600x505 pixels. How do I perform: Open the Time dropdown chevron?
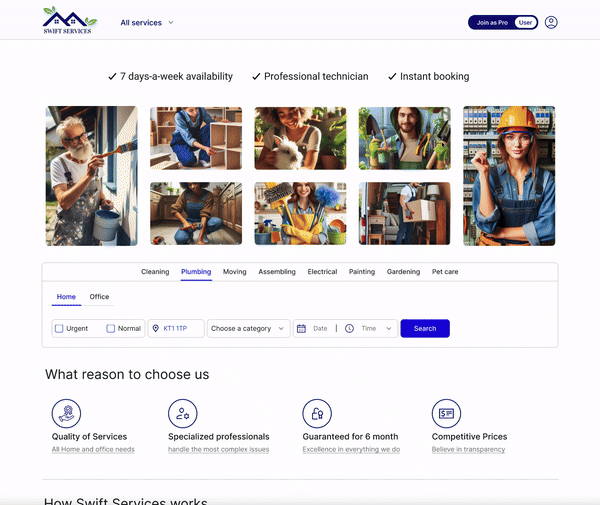pyautogui.click(x=389, y=328)
